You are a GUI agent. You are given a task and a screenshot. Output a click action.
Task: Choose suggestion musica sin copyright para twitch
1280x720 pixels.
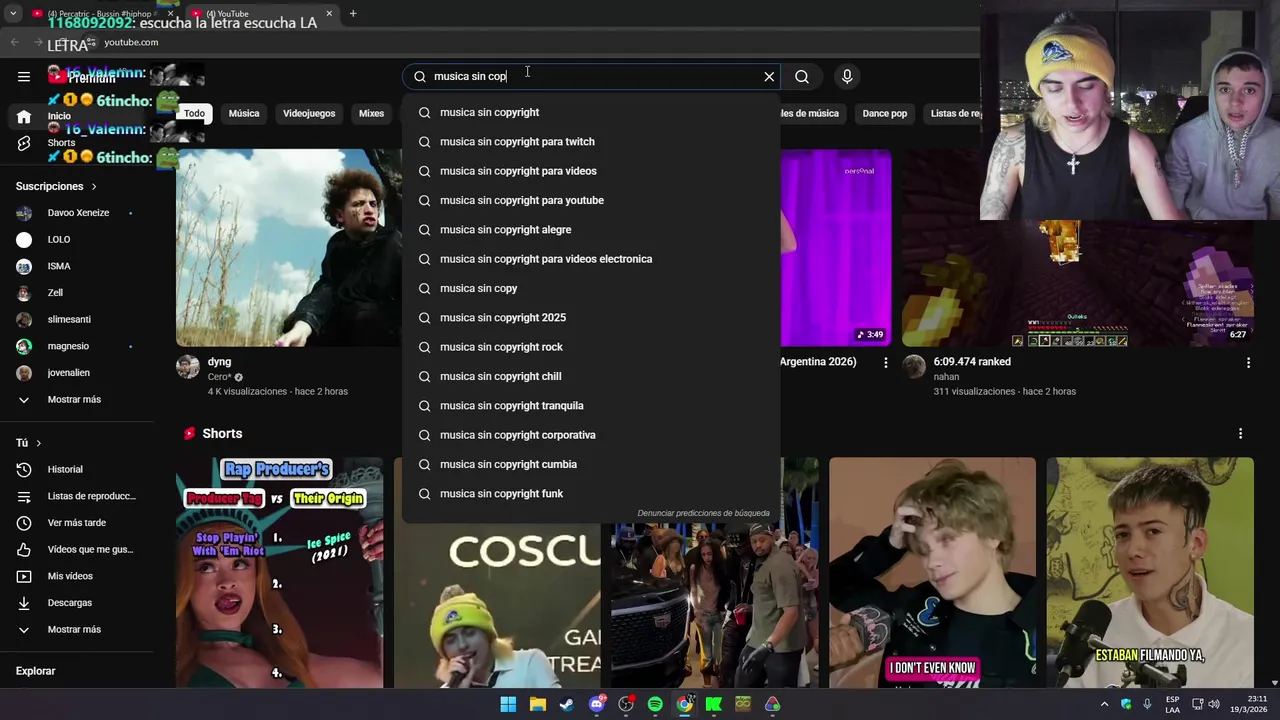coord(591,142)
